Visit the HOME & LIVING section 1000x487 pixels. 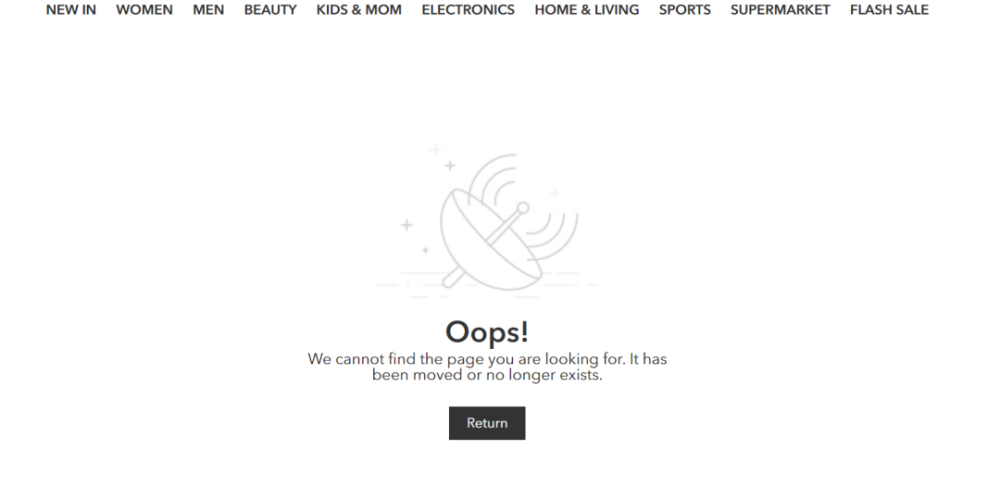(x=587, y=10)
